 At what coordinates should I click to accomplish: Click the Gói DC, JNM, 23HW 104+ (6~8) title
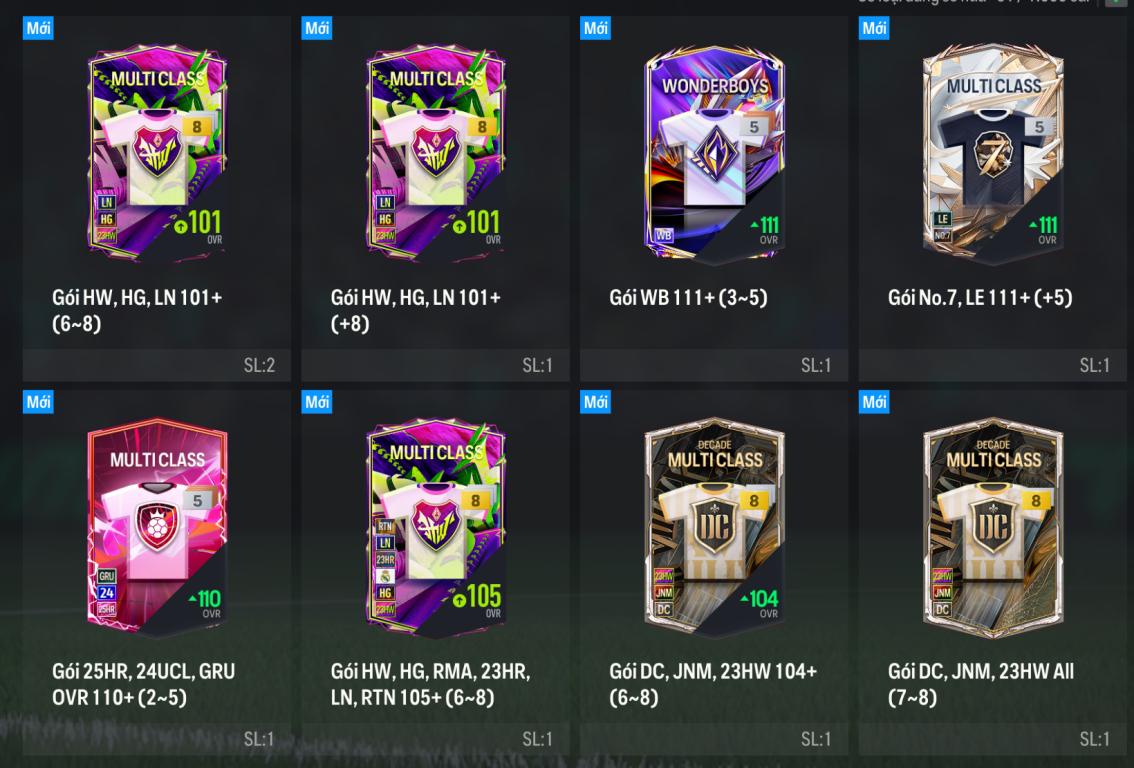713,684
